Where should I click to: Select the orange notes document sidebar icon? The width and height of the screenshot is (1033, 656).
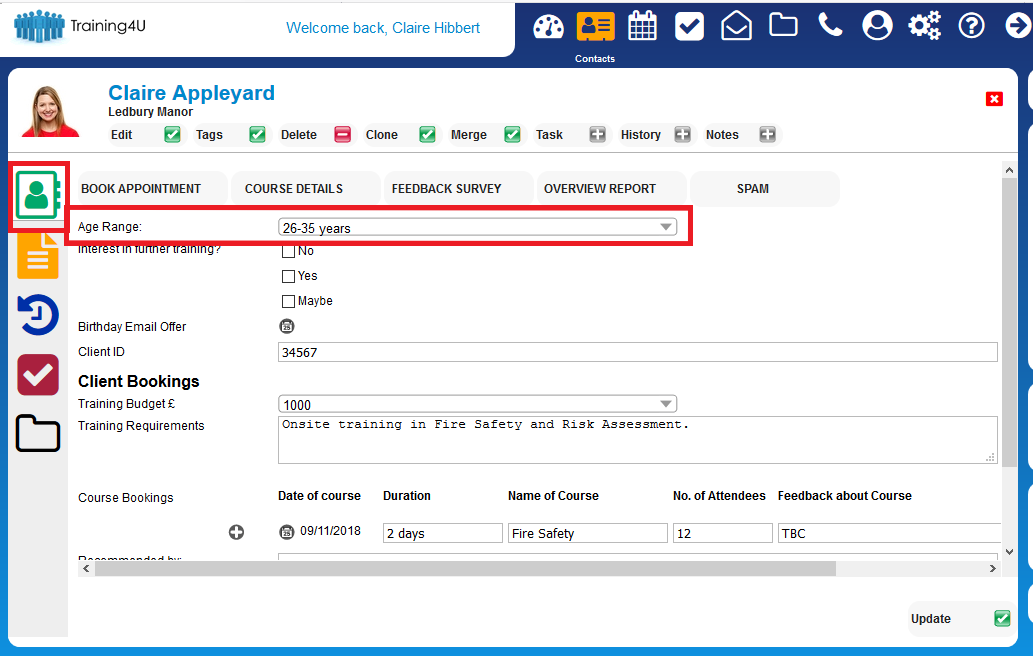click(38, 256)
